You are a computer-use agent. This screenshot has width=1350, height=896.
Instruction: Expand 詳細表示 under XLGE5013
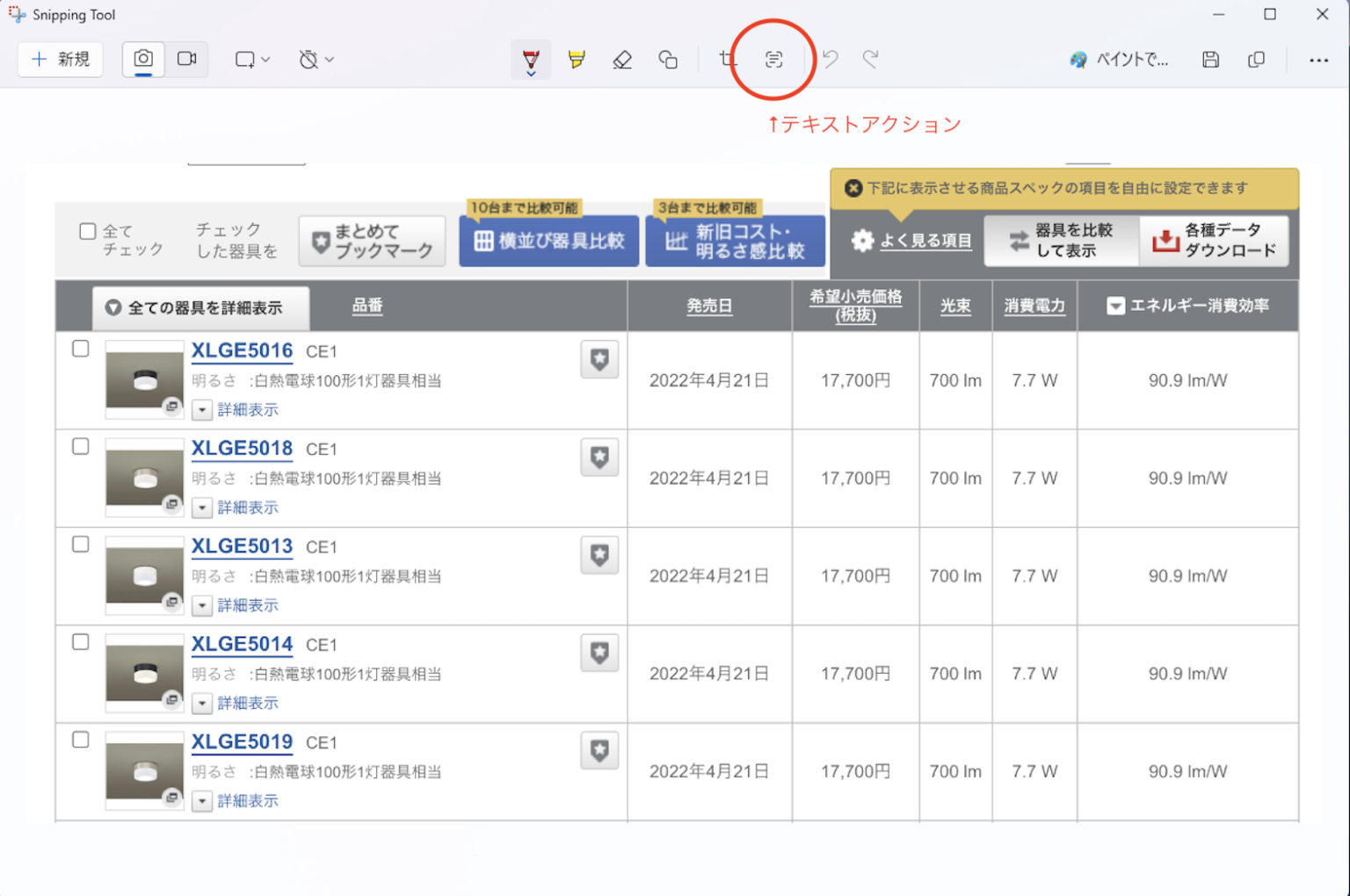(247, 604)
